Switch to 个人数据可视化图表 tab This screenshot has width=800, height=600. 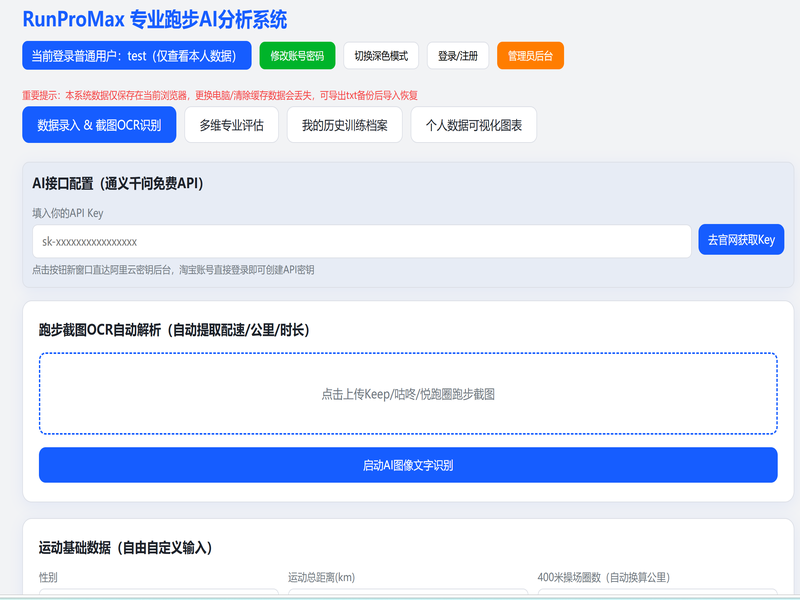473,124
